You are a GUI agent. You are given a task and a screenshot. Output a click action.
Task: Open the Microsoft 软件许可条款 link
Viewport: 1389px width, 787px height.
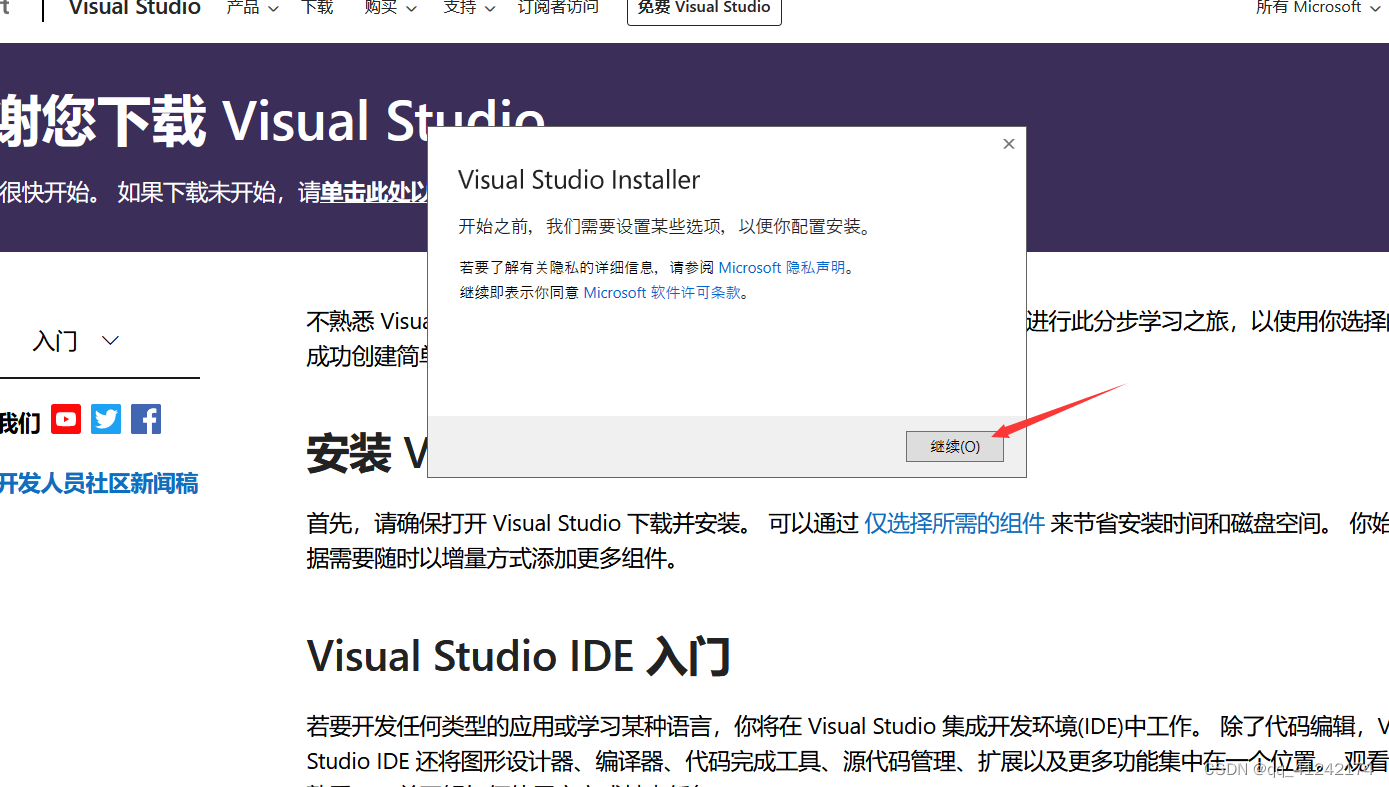[x=663, y=293]
